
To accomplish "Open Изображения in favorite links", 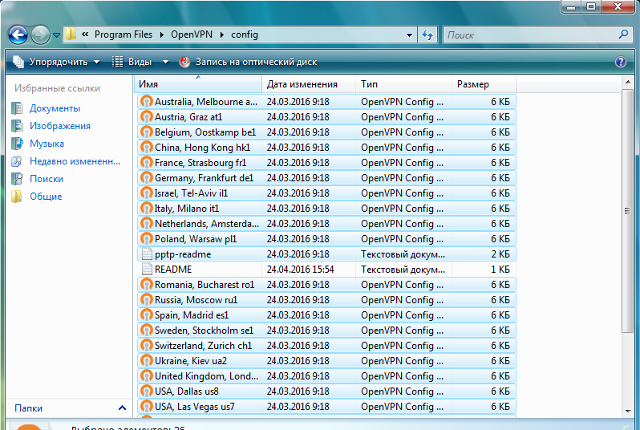I will [60, 126].
